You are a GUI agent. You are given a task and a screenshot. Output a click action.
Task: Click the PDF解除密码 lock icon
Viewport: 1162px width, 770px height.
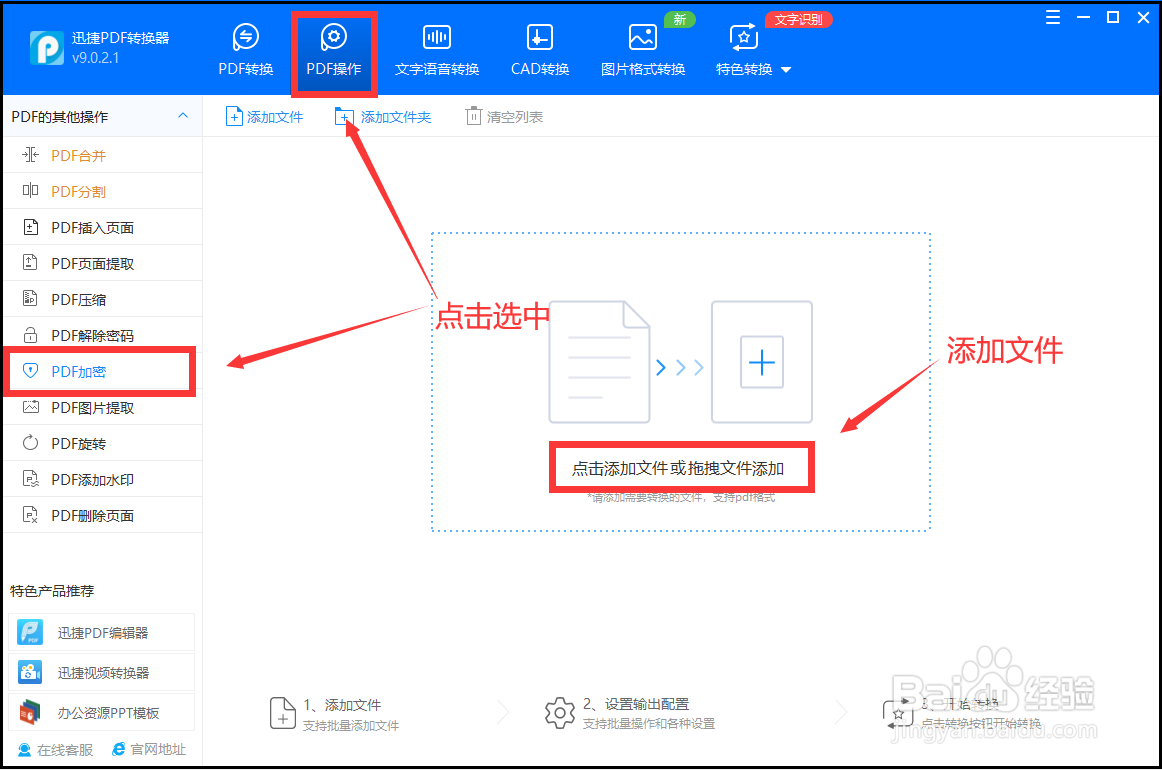click(x=30, y=335)
